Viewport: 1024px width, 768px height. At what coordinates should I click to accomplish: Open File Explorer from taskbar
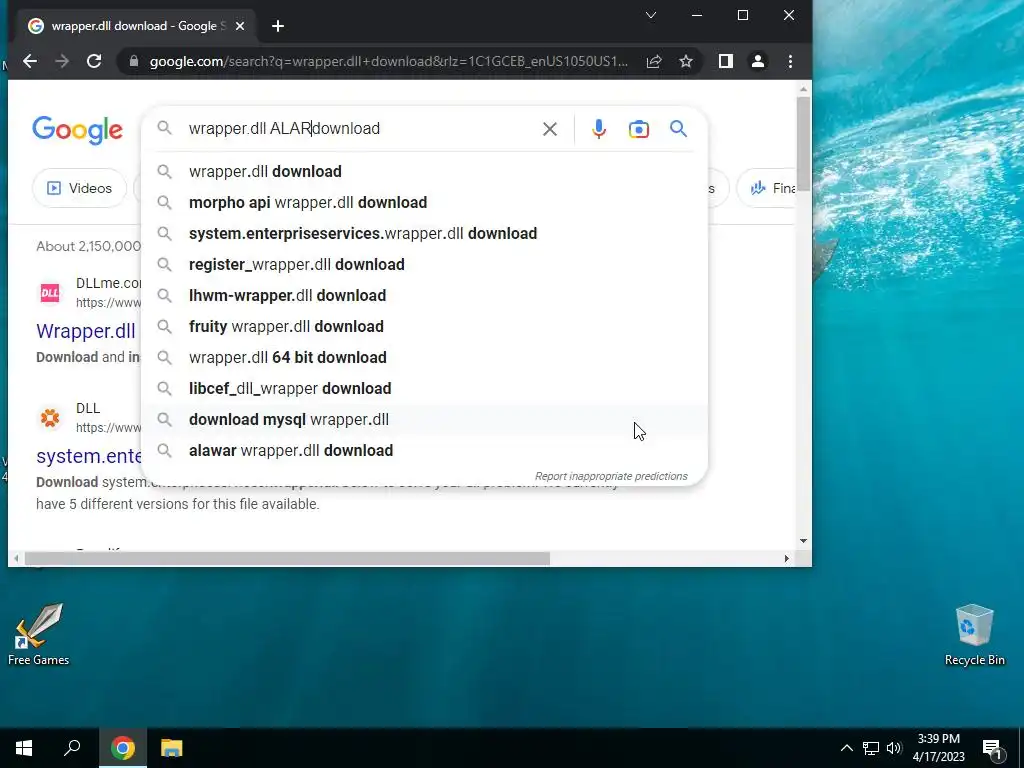click(x=172, y=748)
